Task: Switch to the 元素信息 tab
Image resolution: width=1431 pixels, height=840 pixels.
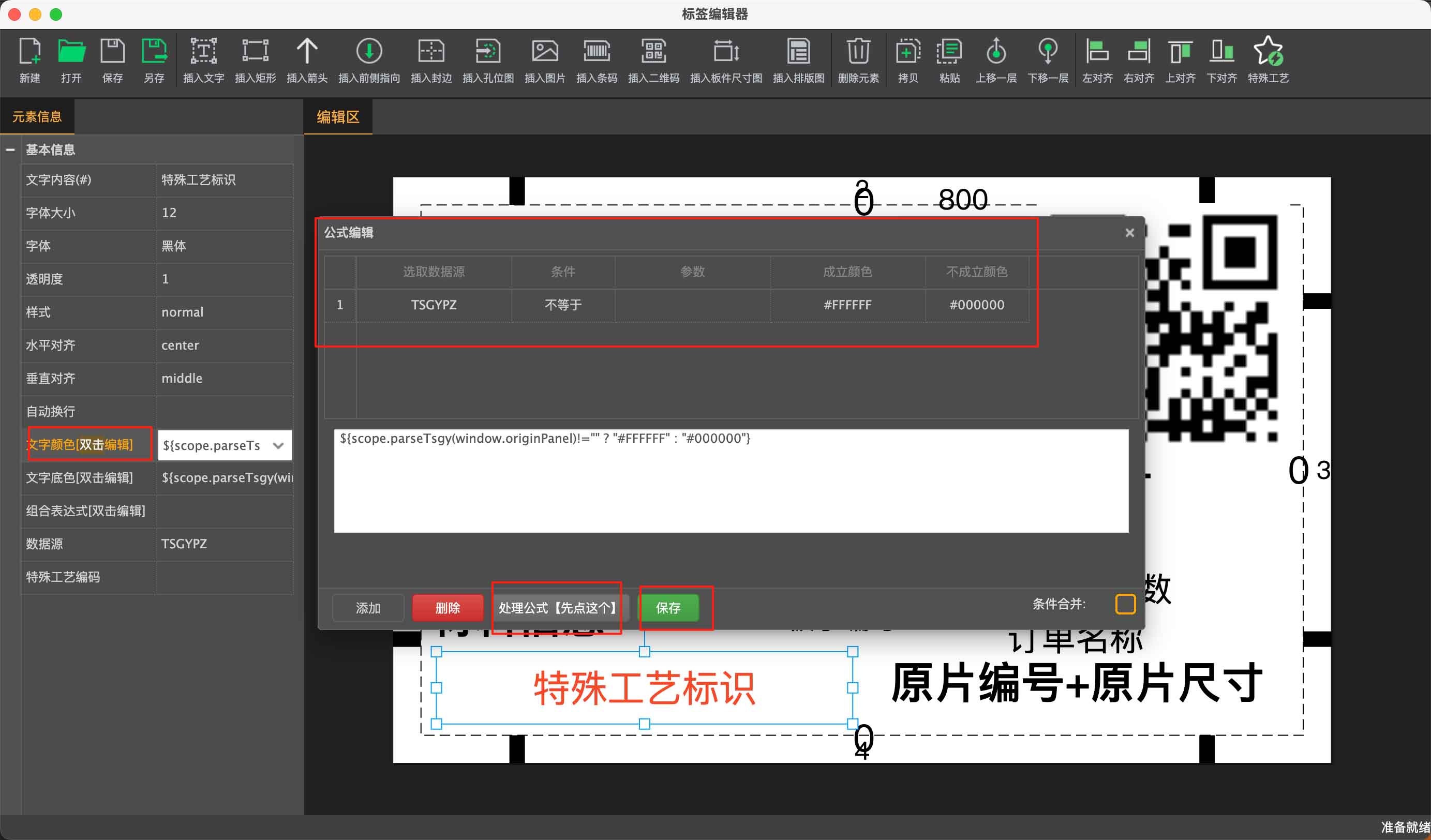Action: pyautogui.click(x=37, y=117)
